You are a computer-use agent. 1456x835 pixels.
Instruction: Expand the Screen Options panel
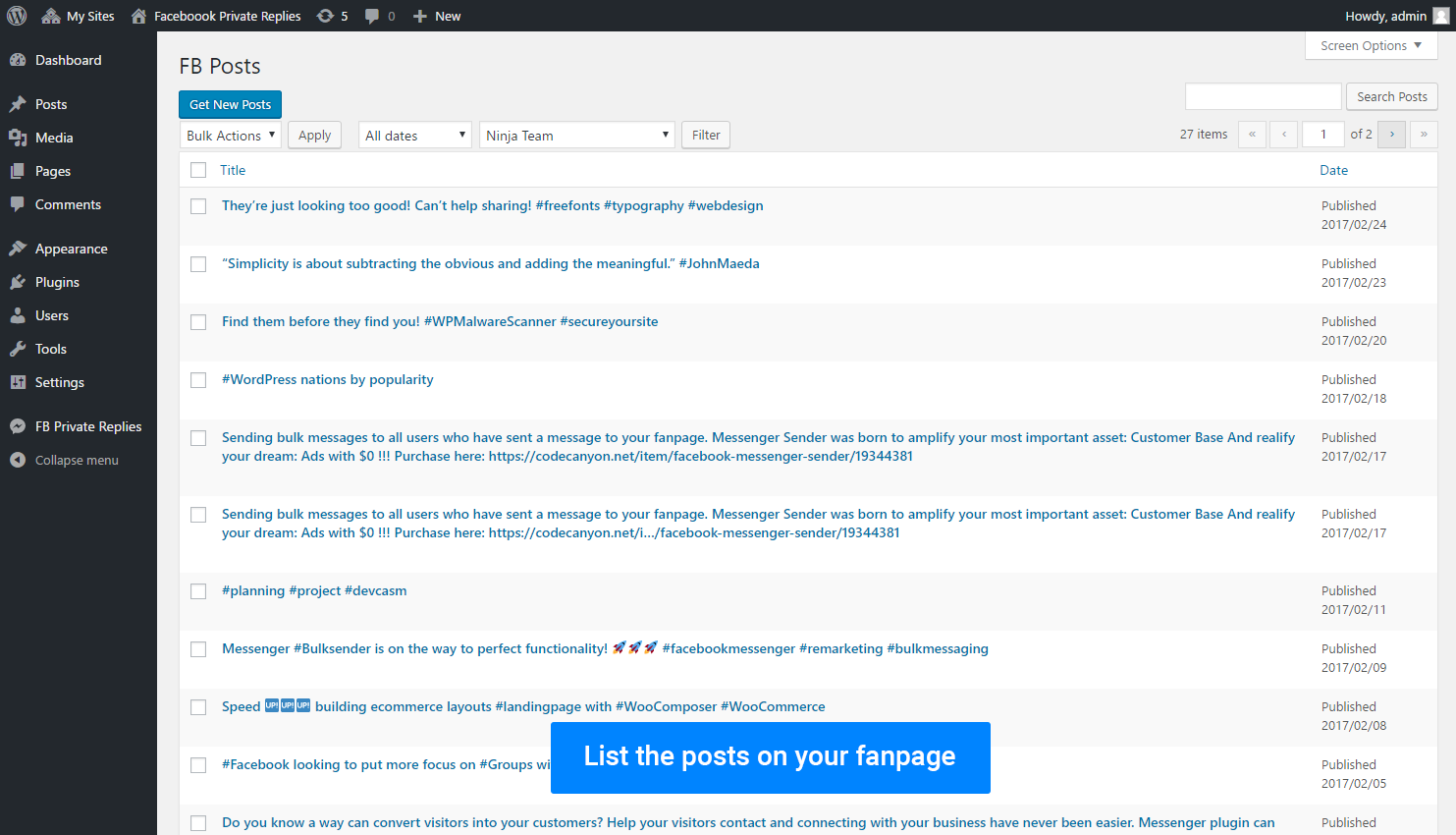tap(1372, 45)
